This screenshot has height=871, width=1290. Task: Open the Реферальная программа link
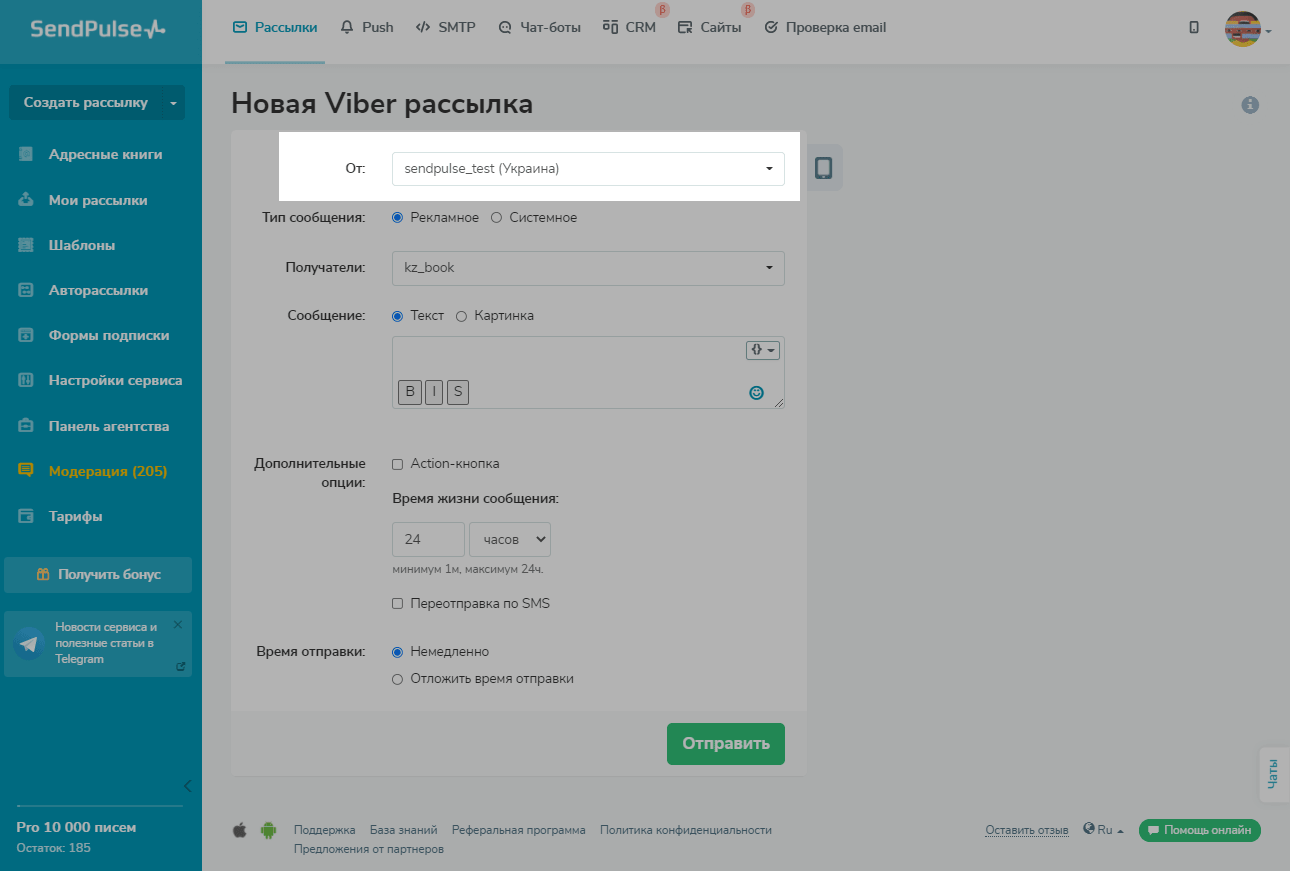[x=519, y=830]
